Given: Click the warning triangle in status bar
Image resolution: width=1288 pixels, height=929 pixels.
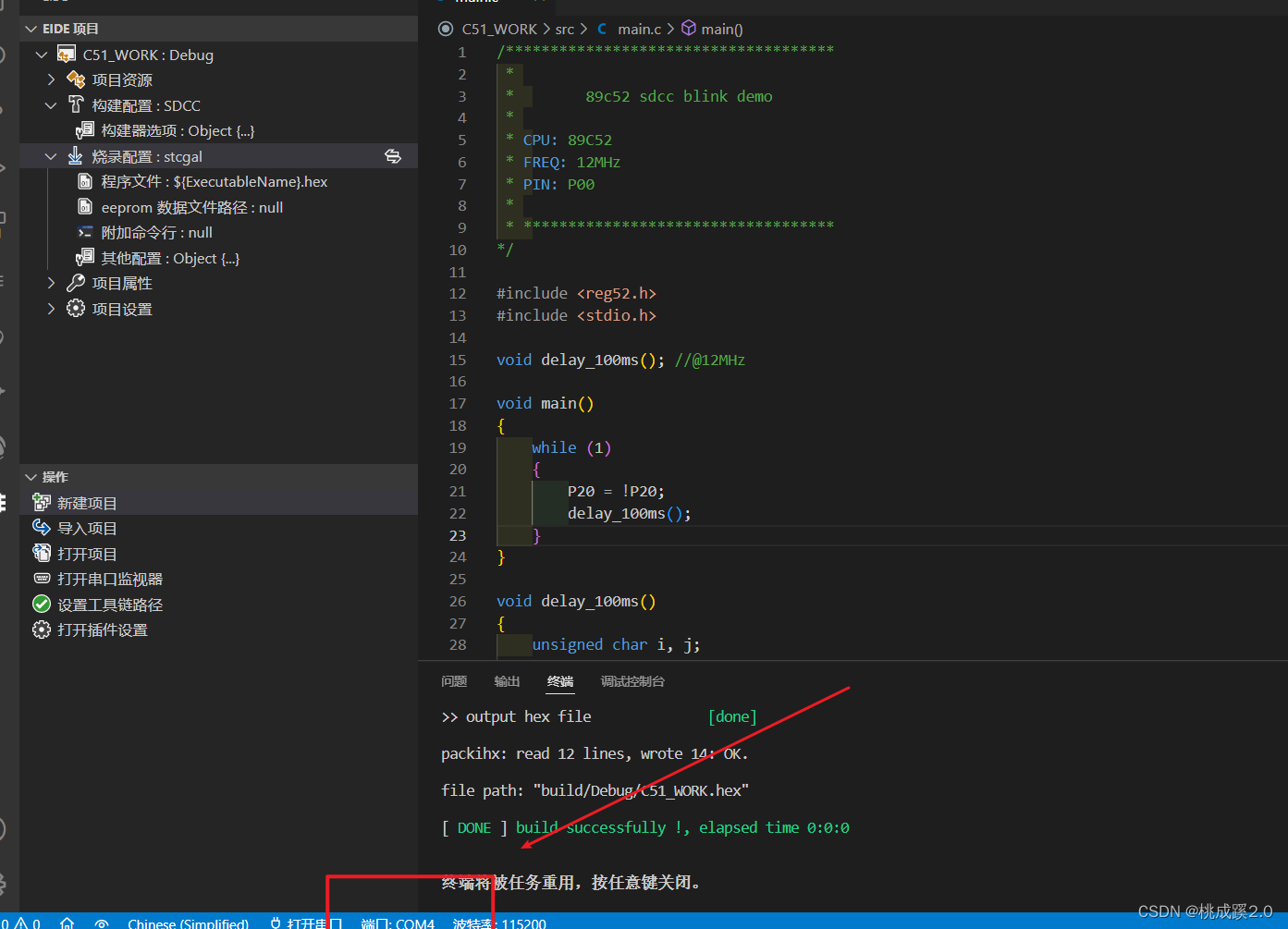Looking at the screenshot, I should click(x=20, y=923).
